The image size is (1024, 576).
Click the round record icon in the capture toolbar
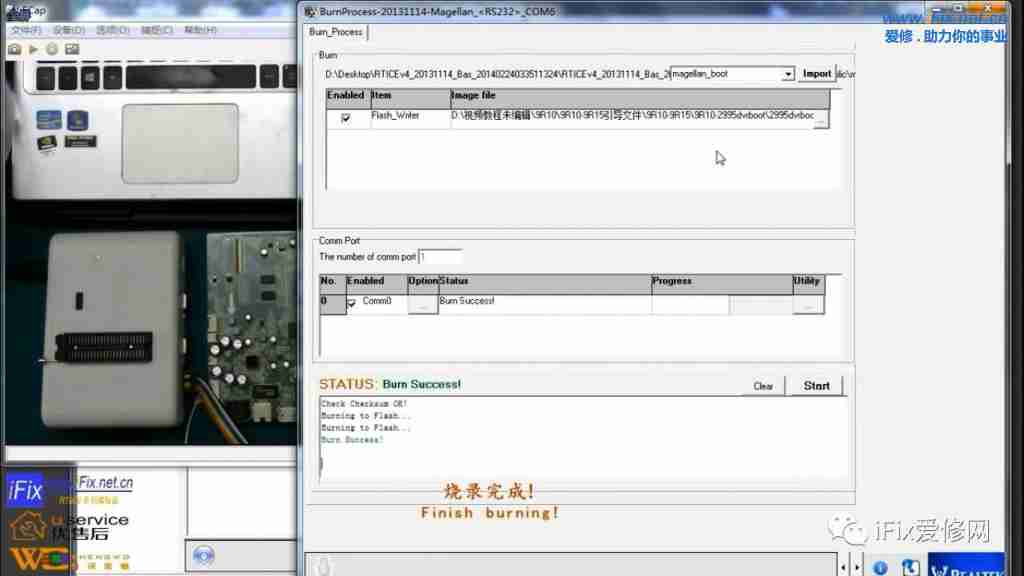point(52,48)
